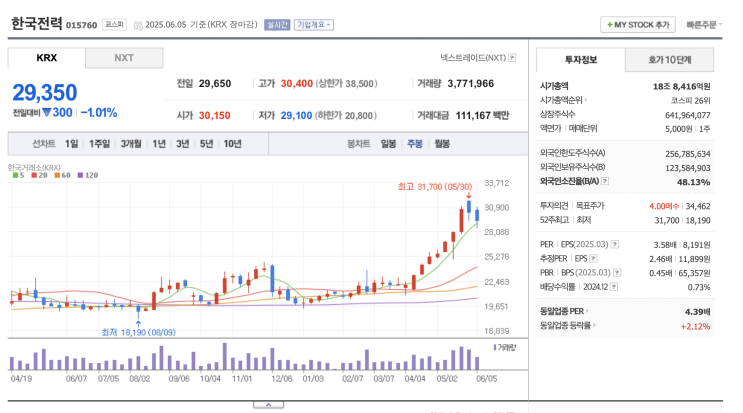The image size is (743, 413).
Task: Click the 06/05 date on chart axis
Action: point(487,379)
